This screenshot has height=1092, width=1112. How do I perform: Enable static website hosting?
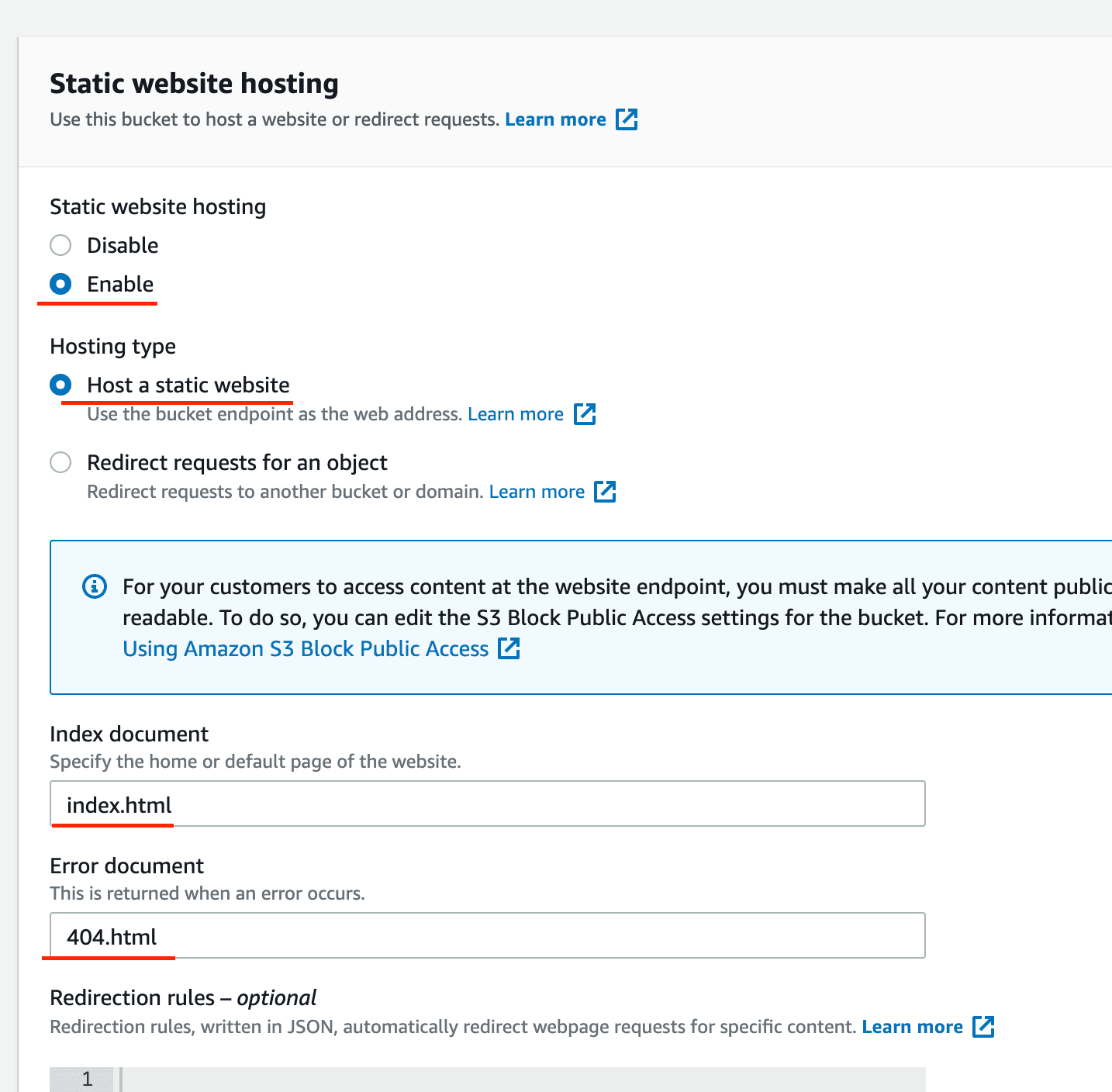tap(60, 284)
